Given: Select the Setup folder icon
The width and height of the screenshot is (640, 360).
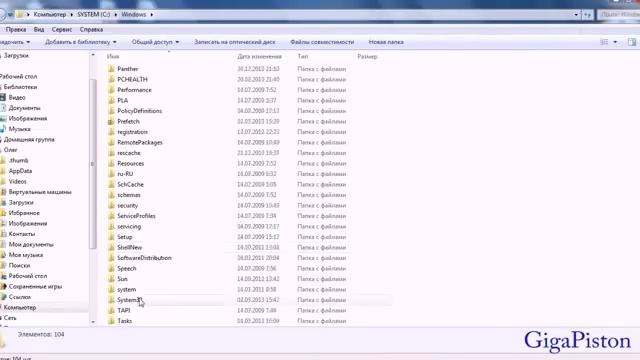Looking at the screenshot, I should pyautogui.click(x=111, y=237).
